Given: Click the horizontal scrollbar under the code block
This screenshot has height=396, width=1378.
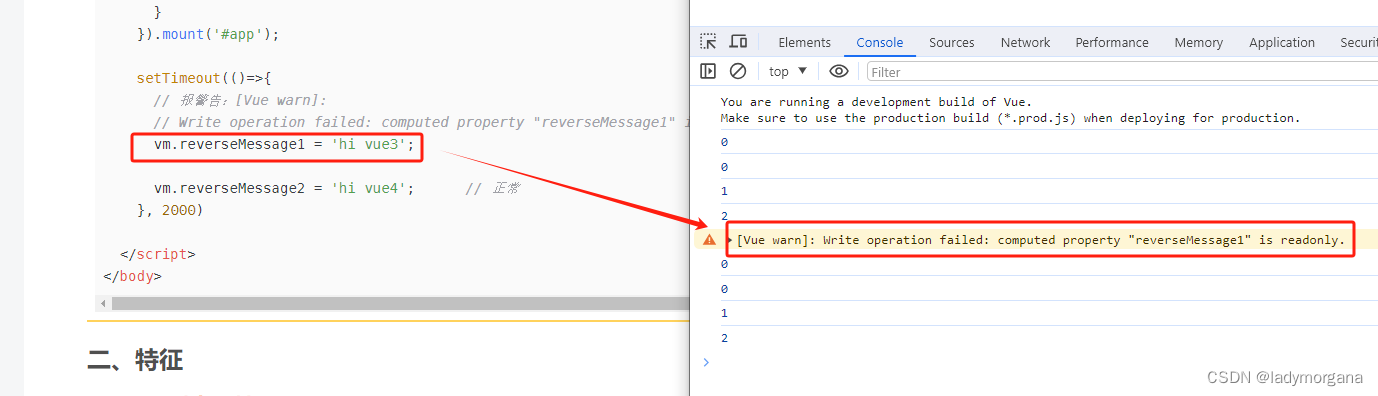Looking at the screenshot, I should pyautogui.click(x=400, y=303).
